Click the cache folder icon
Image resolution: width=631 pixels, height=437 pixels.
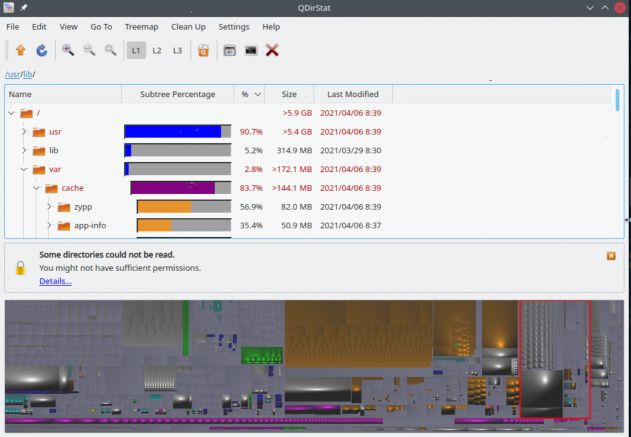(51, 188)
